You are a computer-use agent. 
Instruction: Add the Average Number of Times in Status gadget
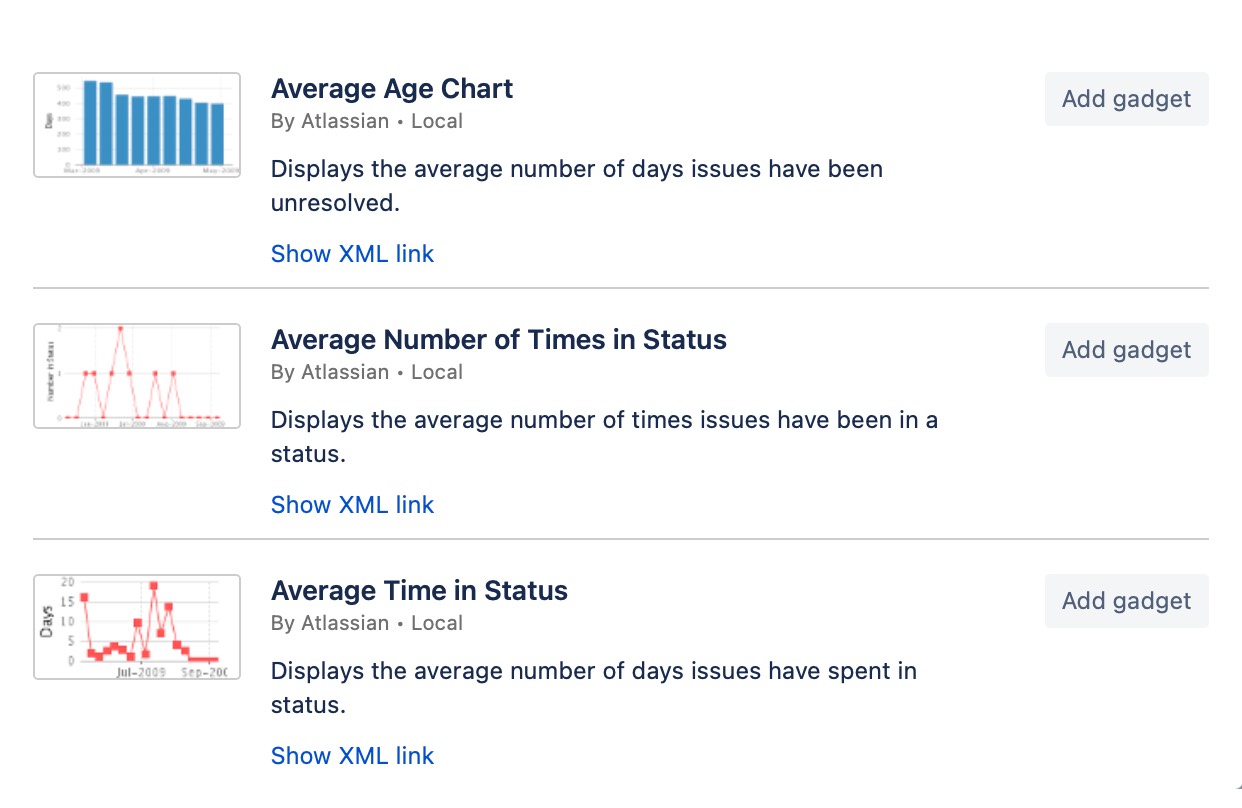pyautogui.click(x=1126, y=350)
